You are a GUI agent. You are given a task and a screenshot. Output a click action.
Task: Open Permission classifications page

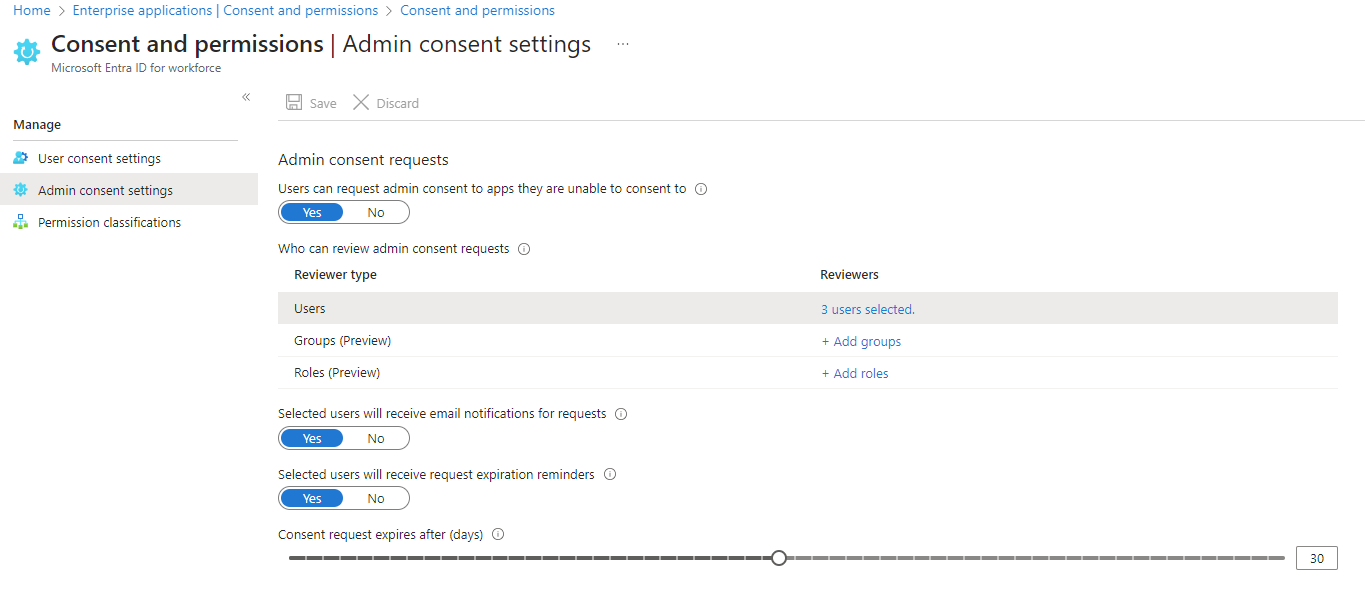pyautogui.click(x=109, y=222)
